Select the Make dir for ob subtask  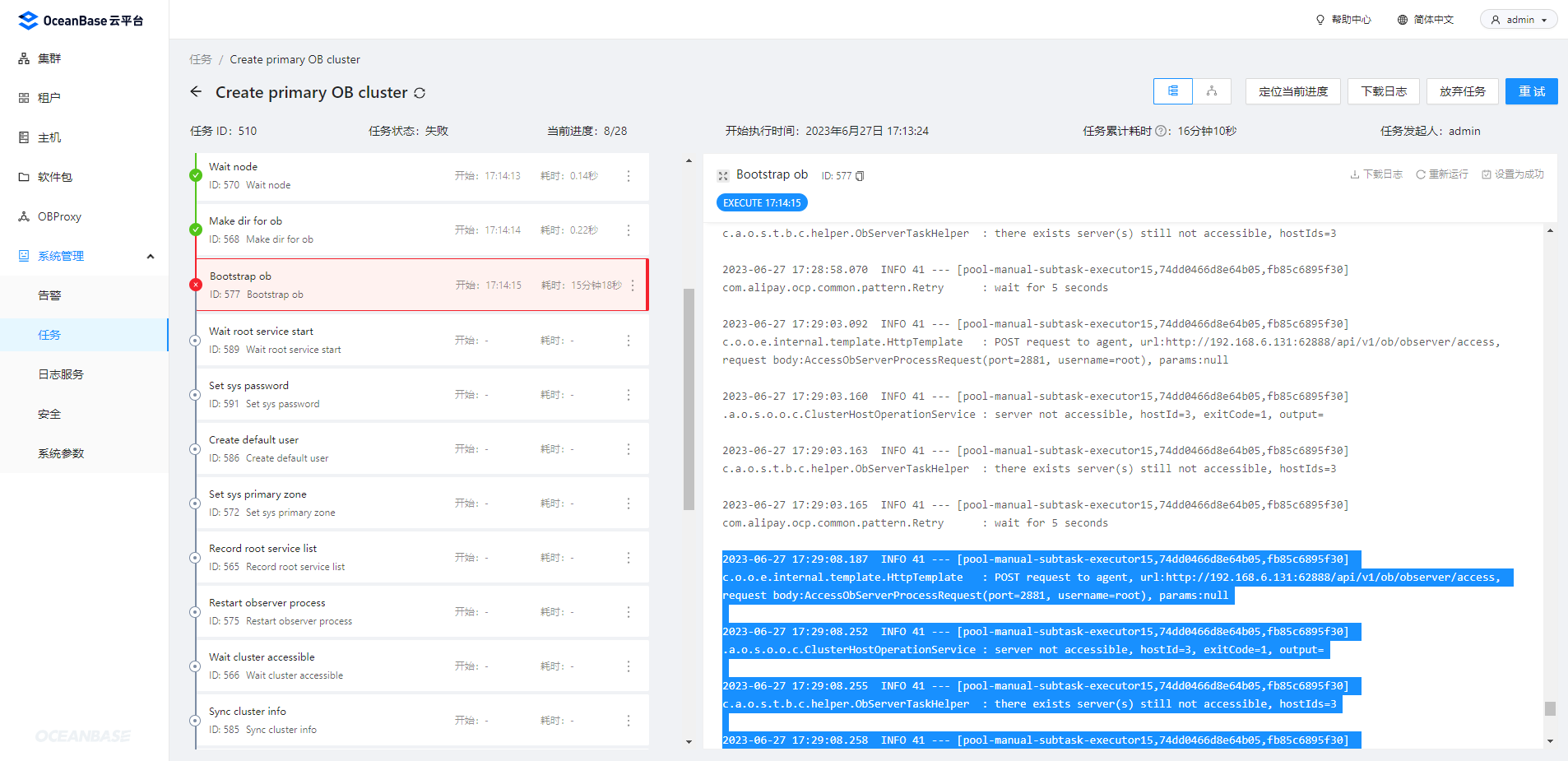pos(422,230)
